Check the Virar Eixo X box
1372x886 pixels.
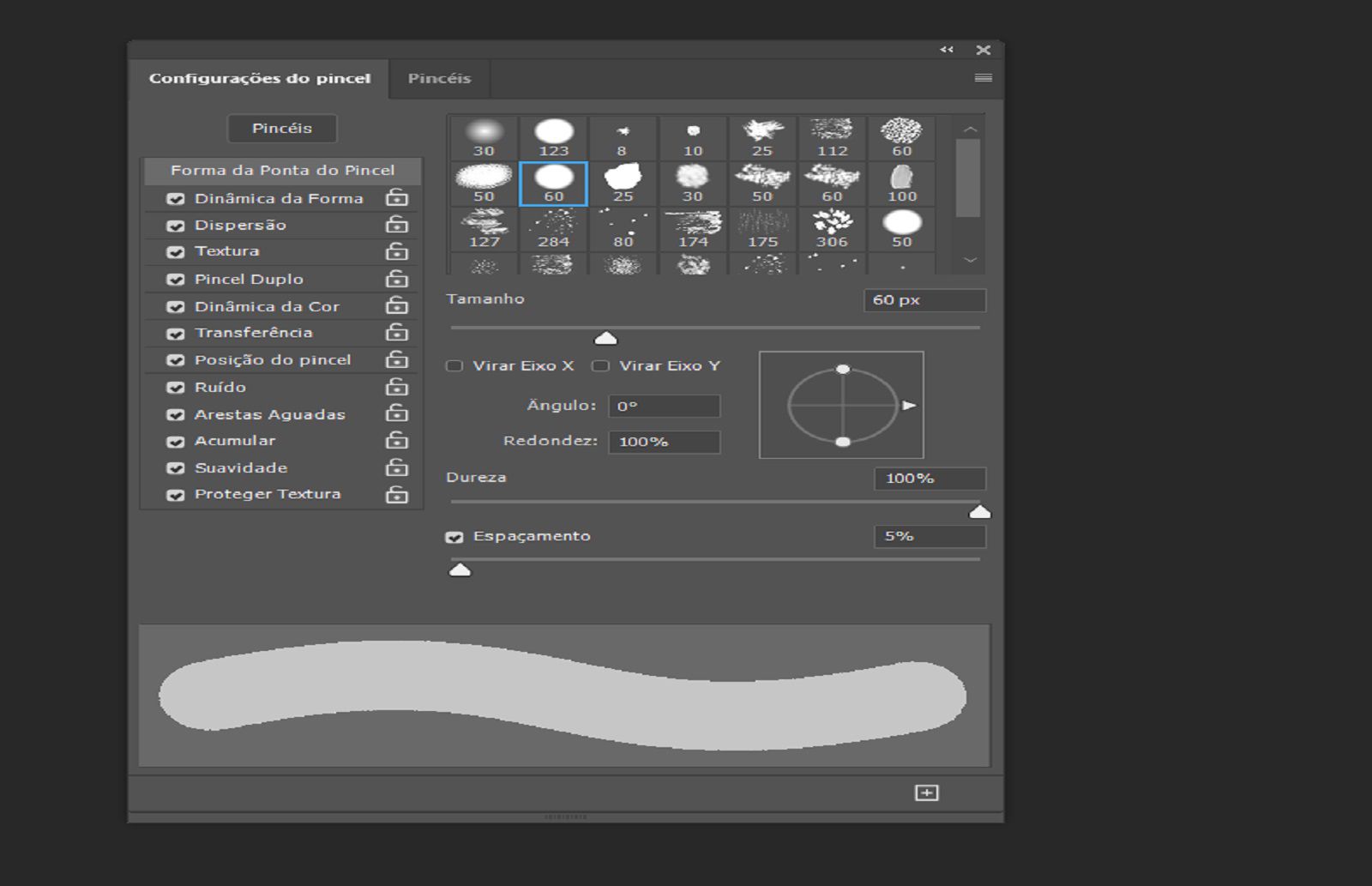tap(454, 366)
